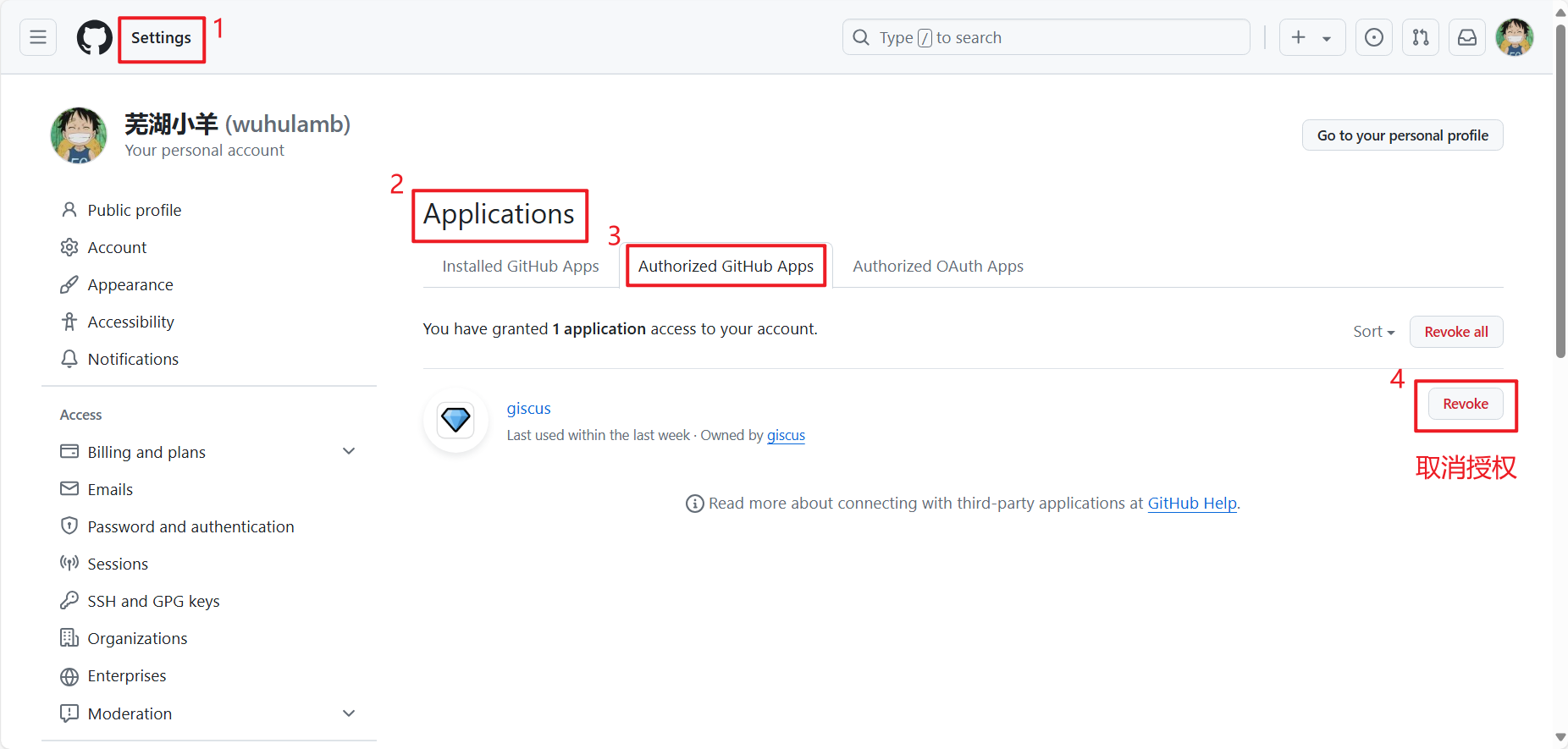This screenshot has width=1568, height=749.
Task: Click the Settings breadcrumb link
Action: pyautogui.click(x=161, y=37)
